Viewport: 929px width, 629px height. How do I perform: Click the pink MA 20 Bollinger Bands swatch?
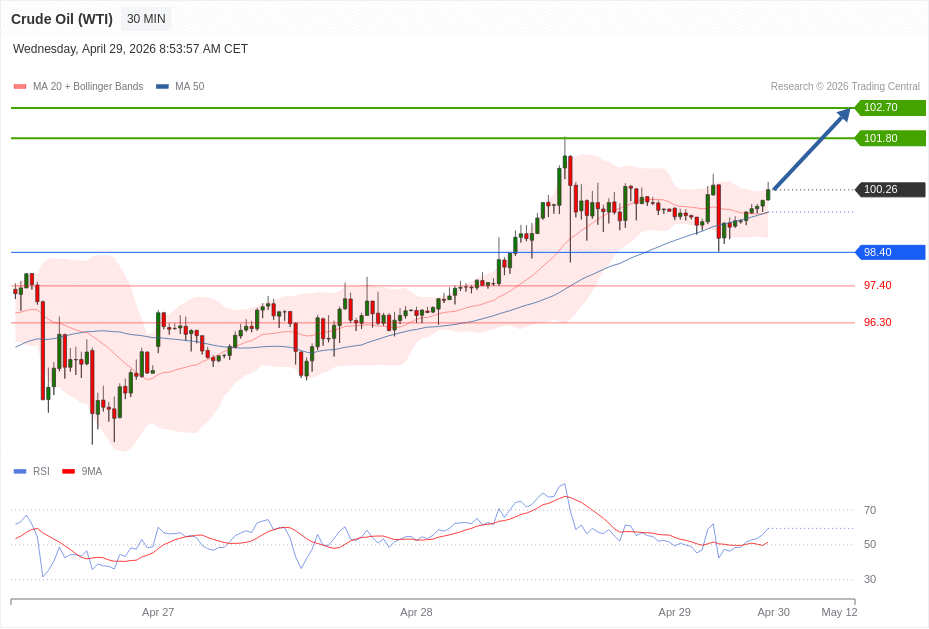20,87
